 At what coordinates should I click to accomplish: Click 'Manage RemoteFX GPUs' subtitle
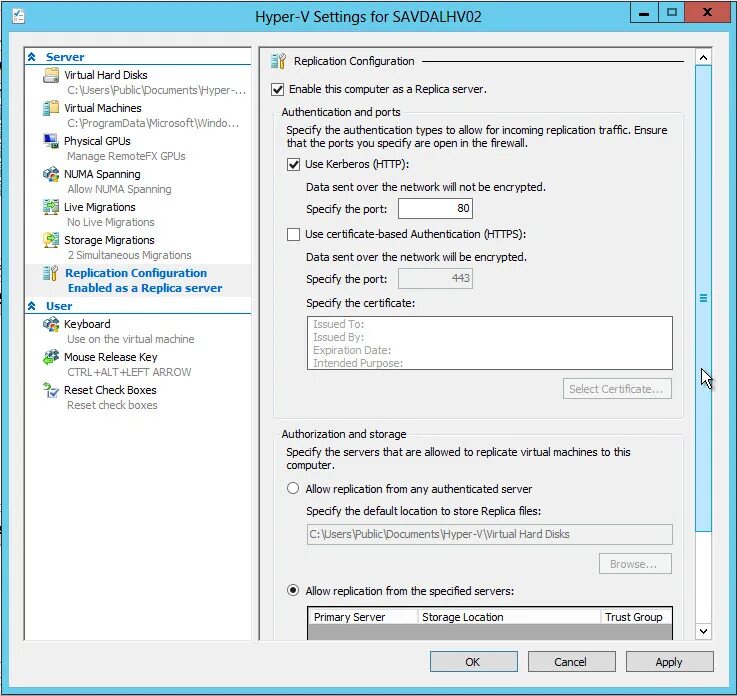point(126,156)
